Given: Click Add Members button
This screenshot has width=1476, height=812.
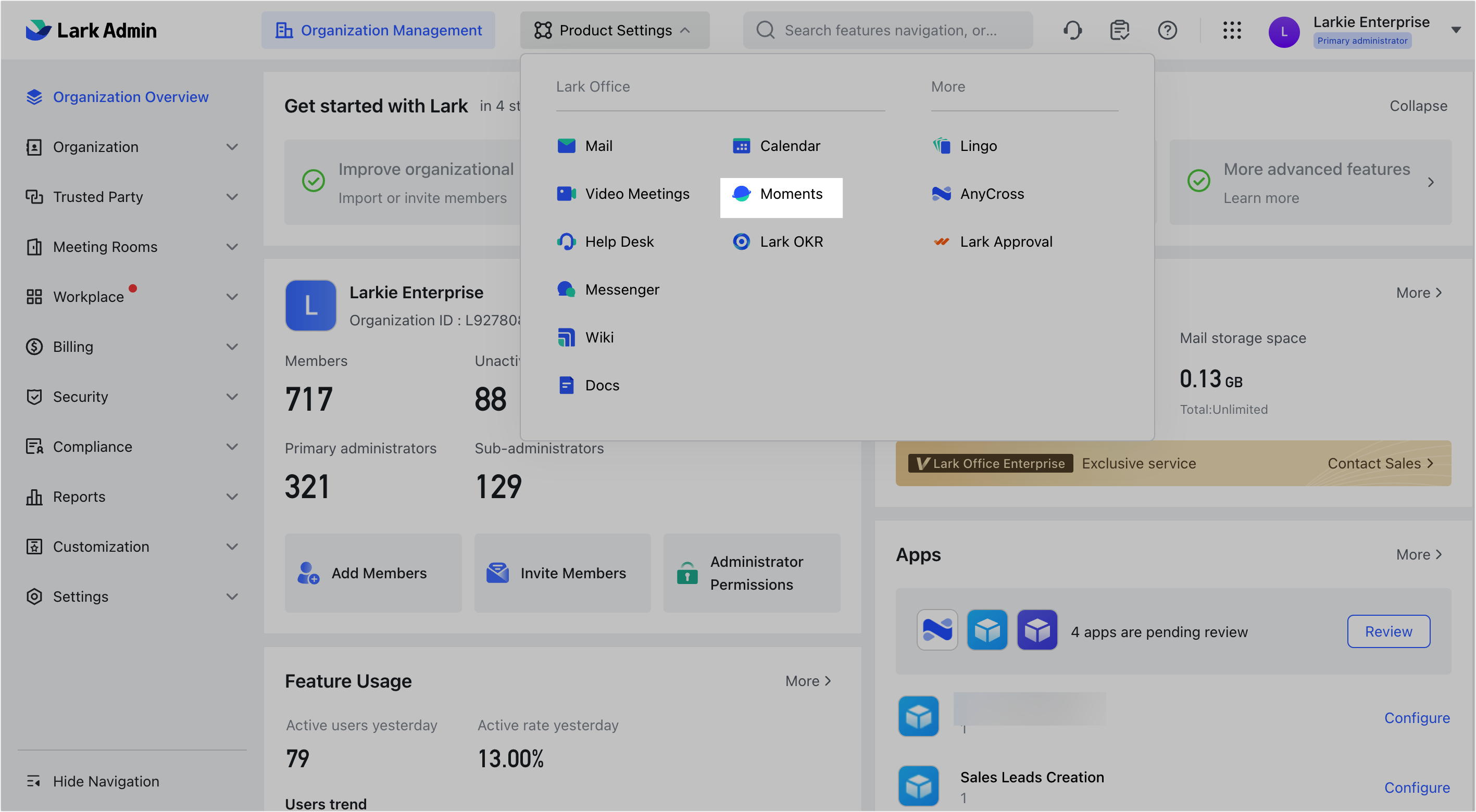Looking at the screenshot, I should [x=372, y=573].
